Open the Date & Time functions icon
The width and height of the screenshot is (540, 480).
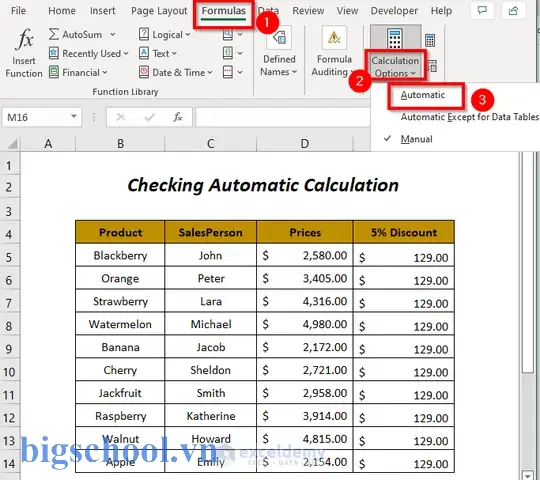click(x=144, y=72)
